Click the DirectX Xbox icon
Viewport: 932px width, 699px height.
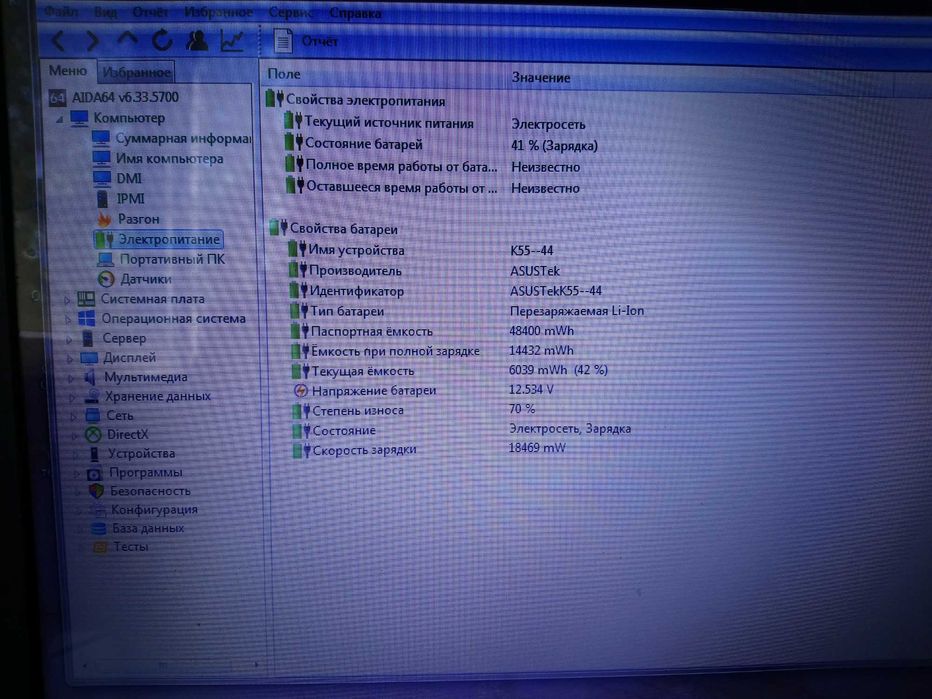tap(93, 434)
